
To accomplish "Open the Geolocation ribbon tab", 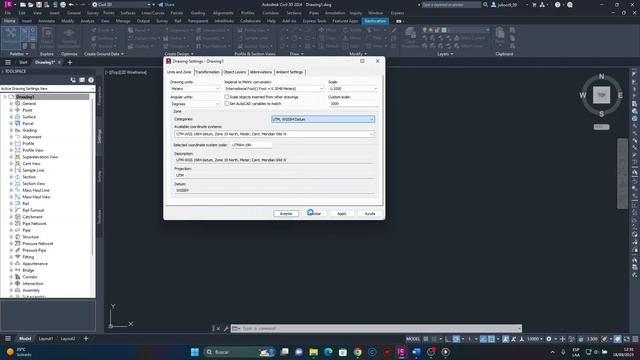I will 375,21.
